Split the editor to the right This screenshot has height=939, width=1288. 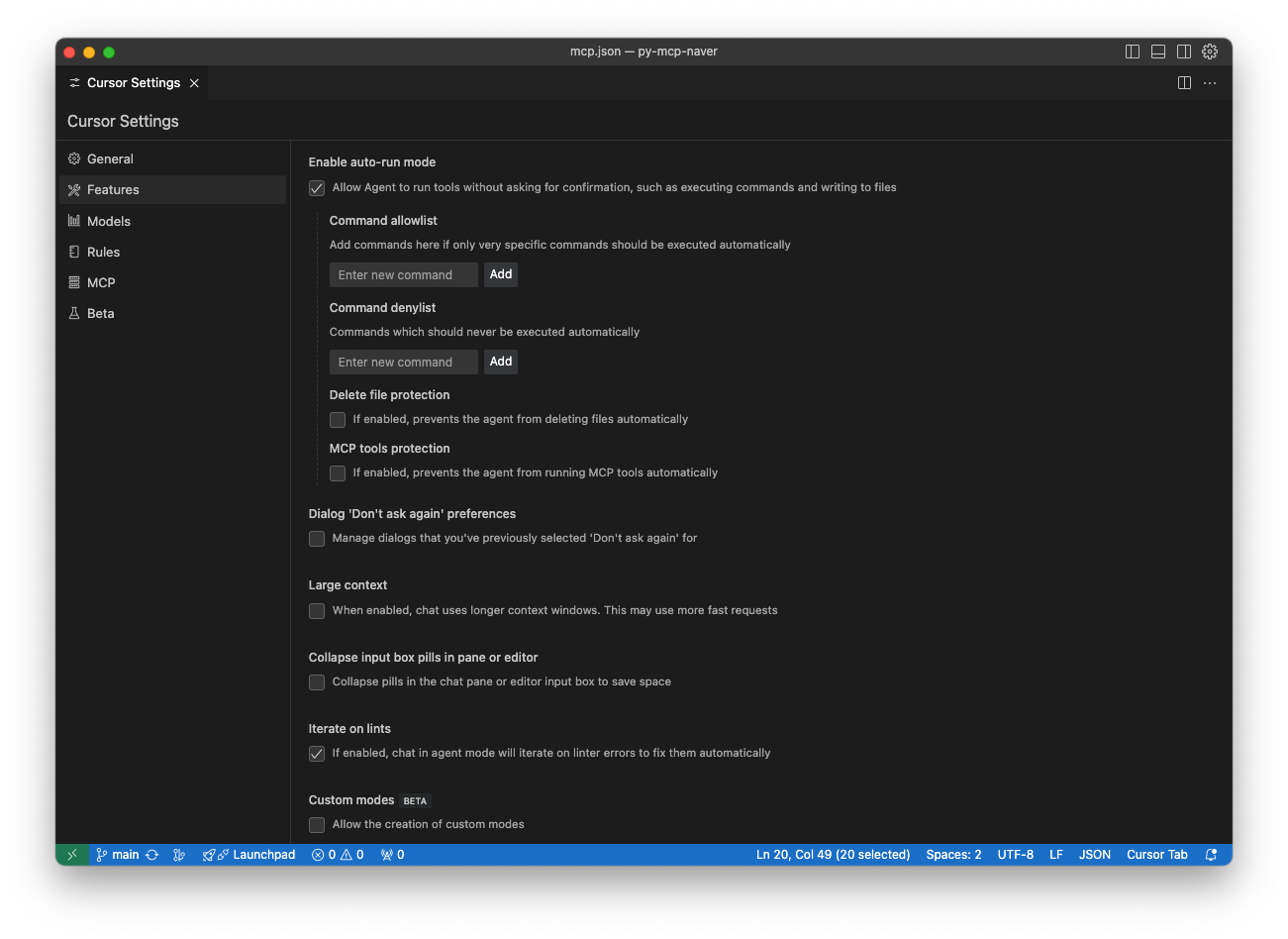click(1184, 83)
